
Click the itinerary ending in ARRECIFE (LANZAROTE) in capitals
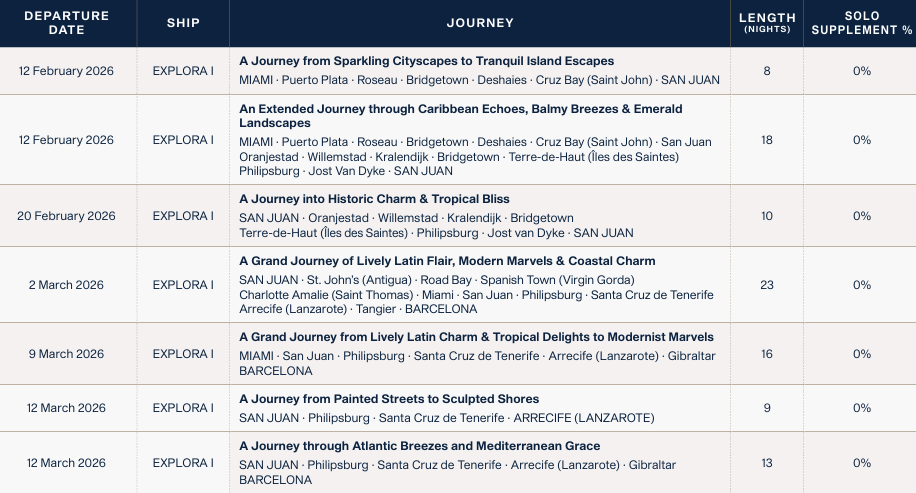coord(446,418)
